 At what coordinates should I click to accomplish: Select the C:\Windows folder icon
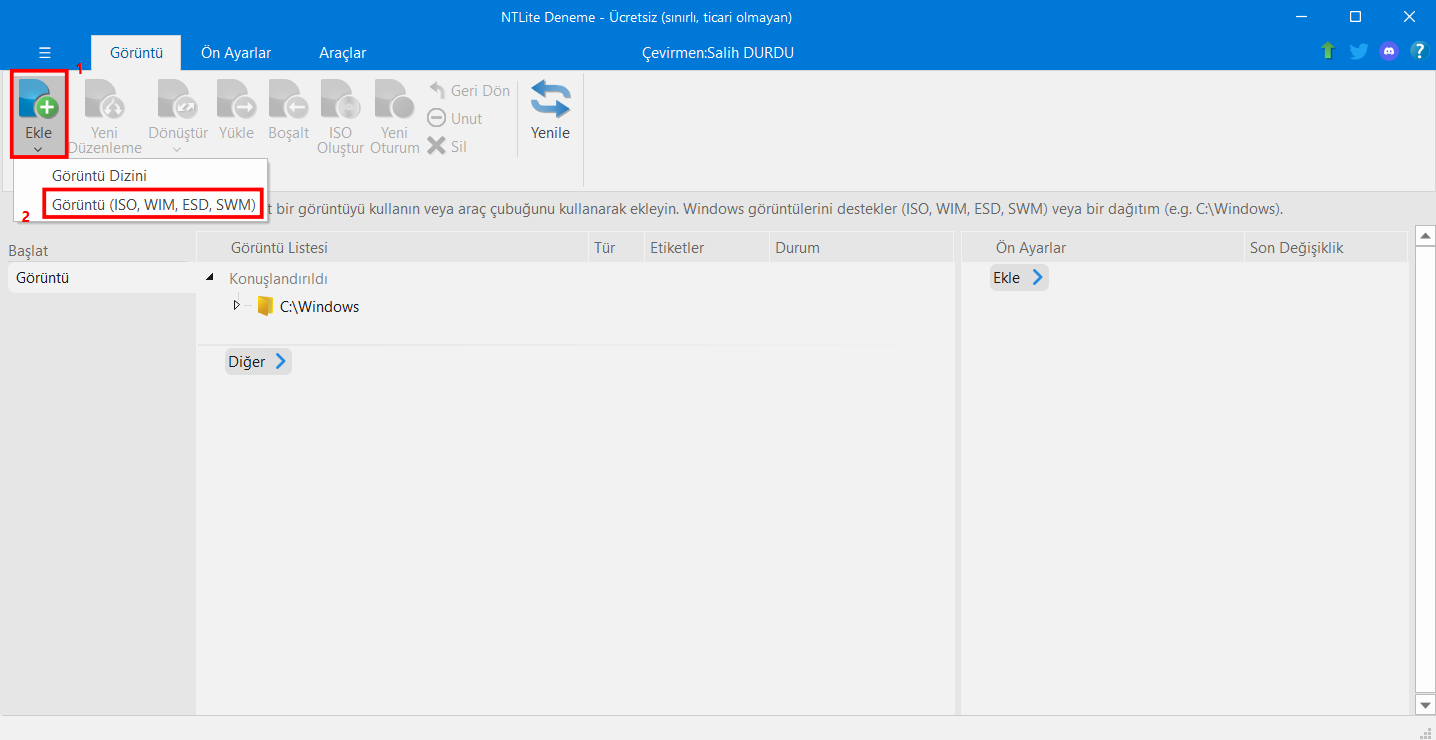265,306
